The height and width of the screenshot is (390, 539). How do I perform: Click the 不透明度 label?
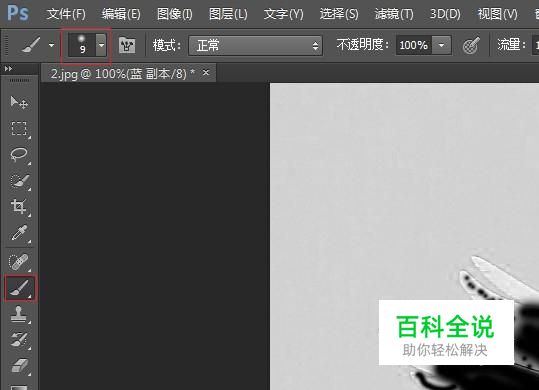[x=363, y=45]
